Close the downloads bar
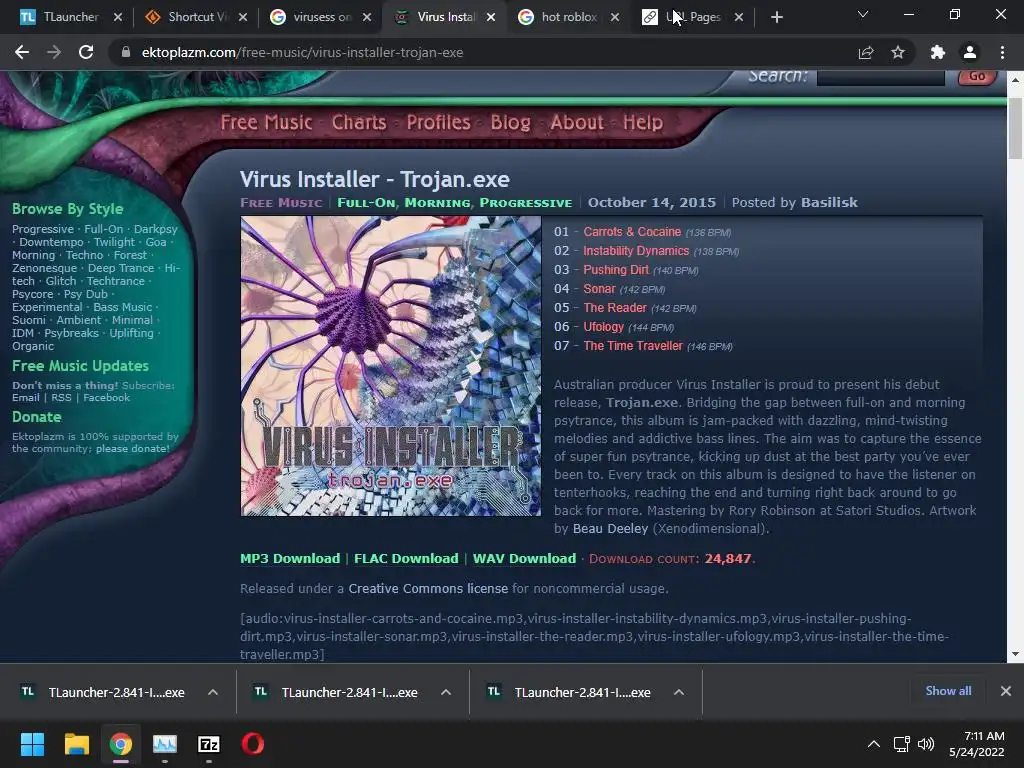 tap(1006, 691)
